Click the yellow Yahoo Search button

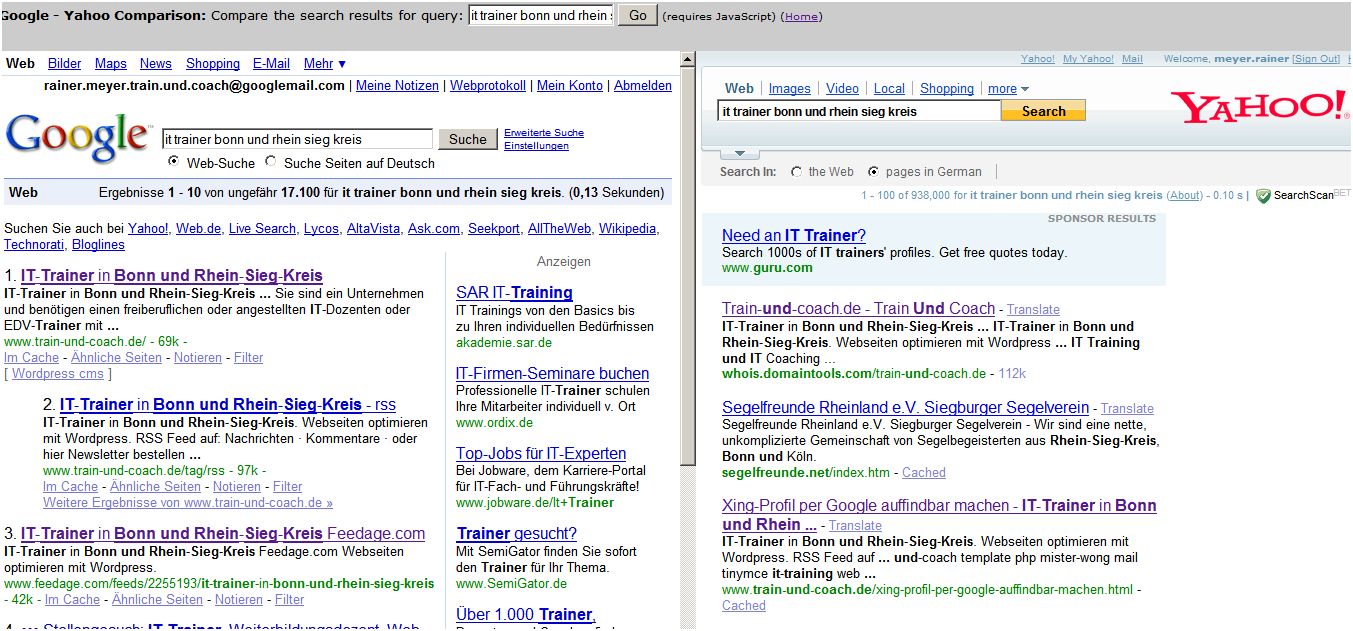point(1043,111)
